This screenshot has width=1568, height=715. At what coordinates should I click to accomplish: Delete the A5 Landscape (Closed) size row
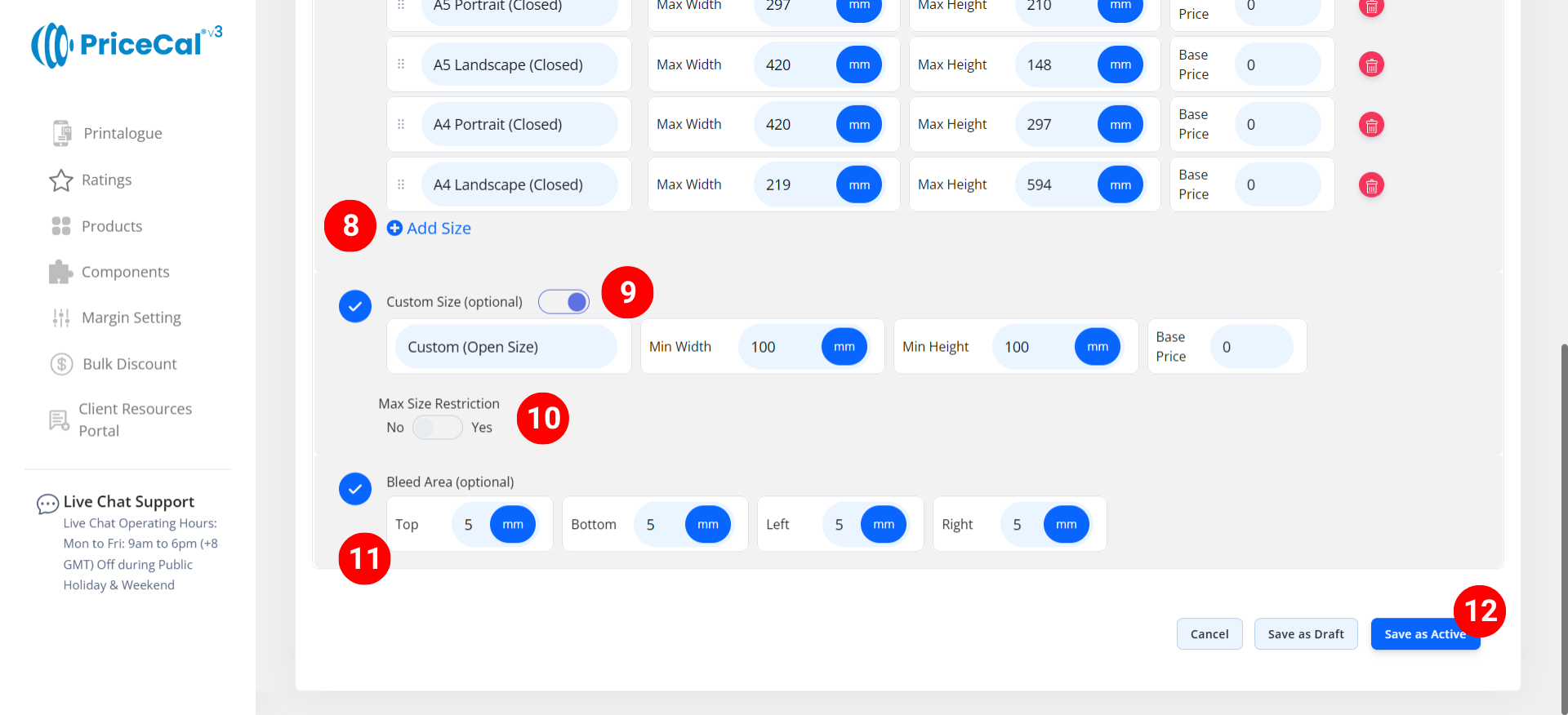pyautogui.click(x=1371, y=65)
